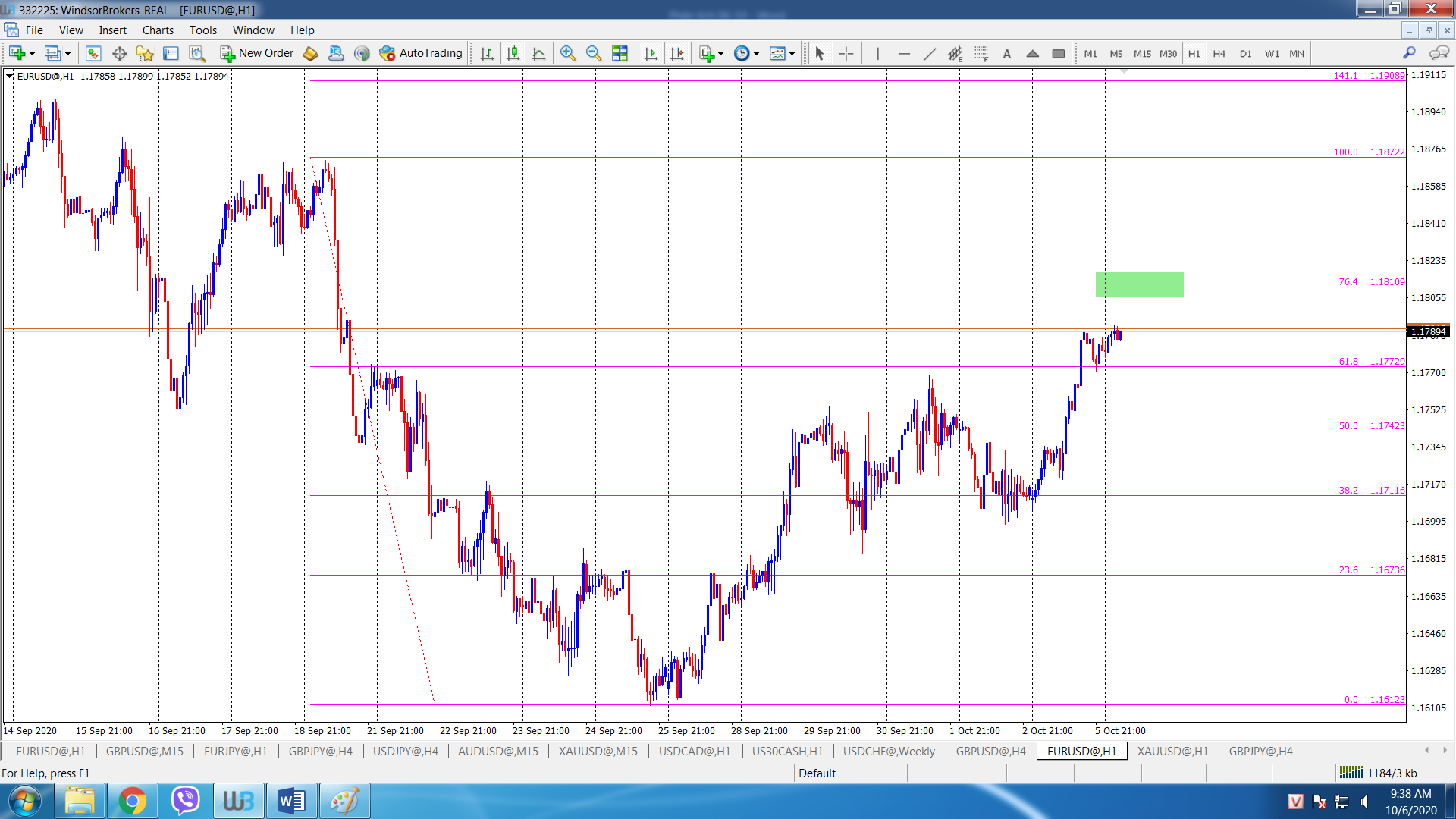Open Microsoft Word from the taskbar
Viewport: 1456px width, 819px height.
click(291, 801)
